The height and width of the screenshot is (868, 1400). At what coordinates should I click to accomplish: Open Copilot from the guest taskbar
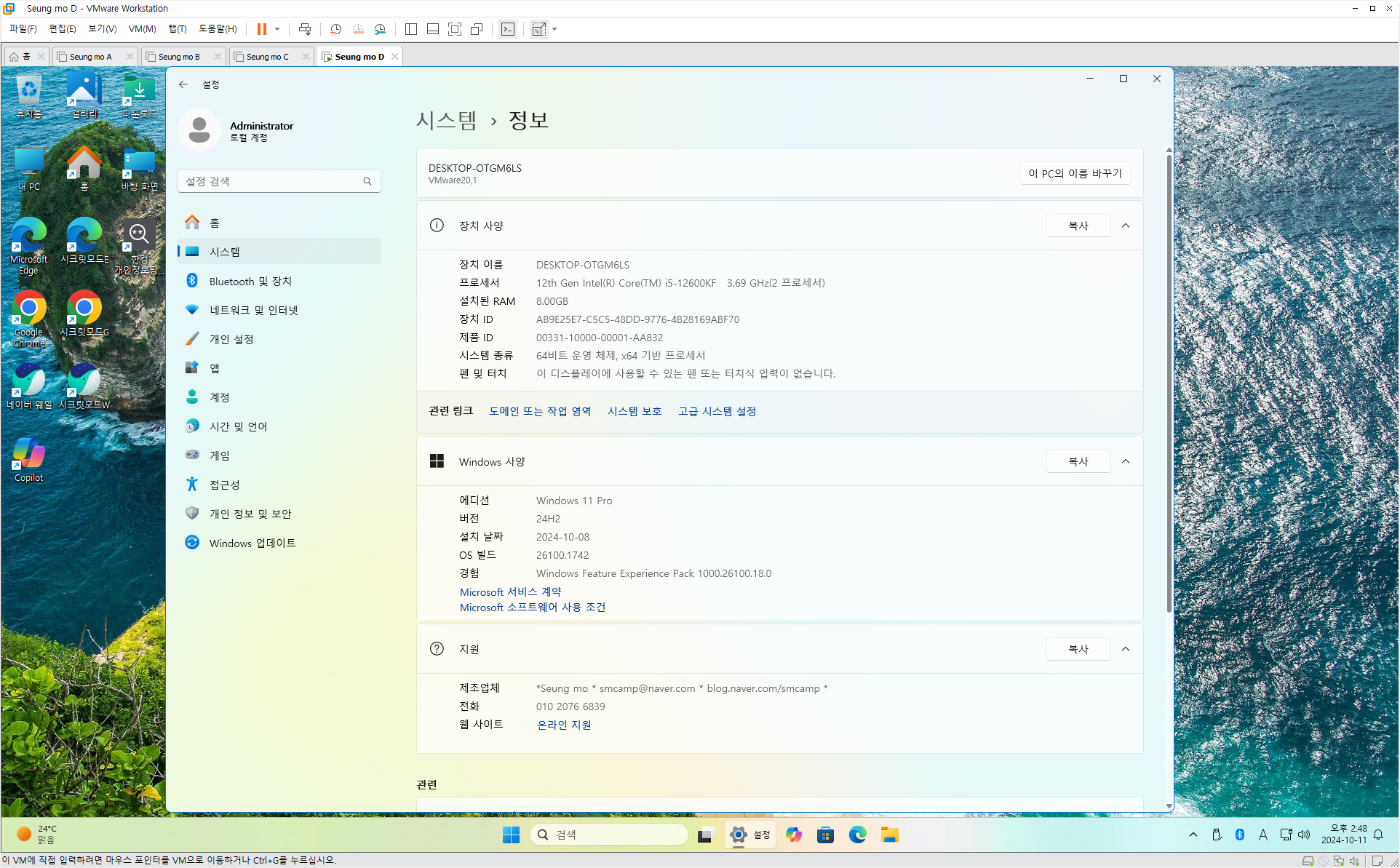coord(793,835)
